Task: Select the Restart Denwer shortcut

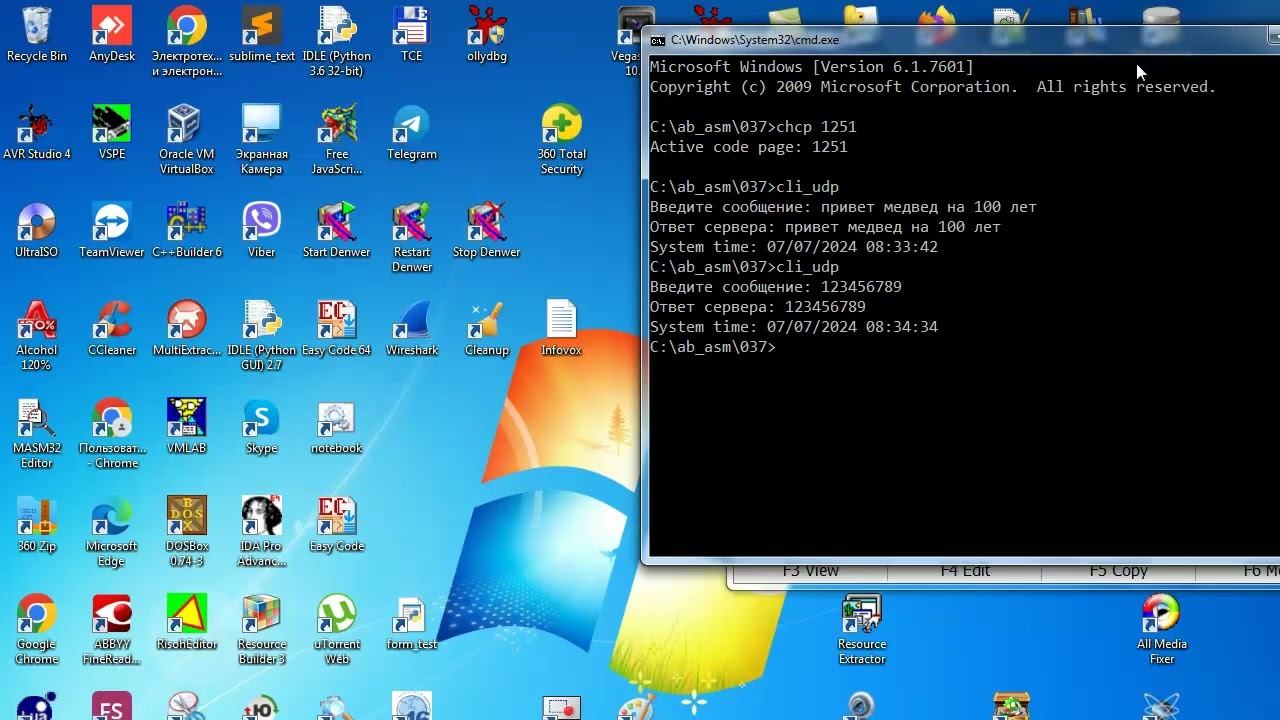Action: pos(412,238)
